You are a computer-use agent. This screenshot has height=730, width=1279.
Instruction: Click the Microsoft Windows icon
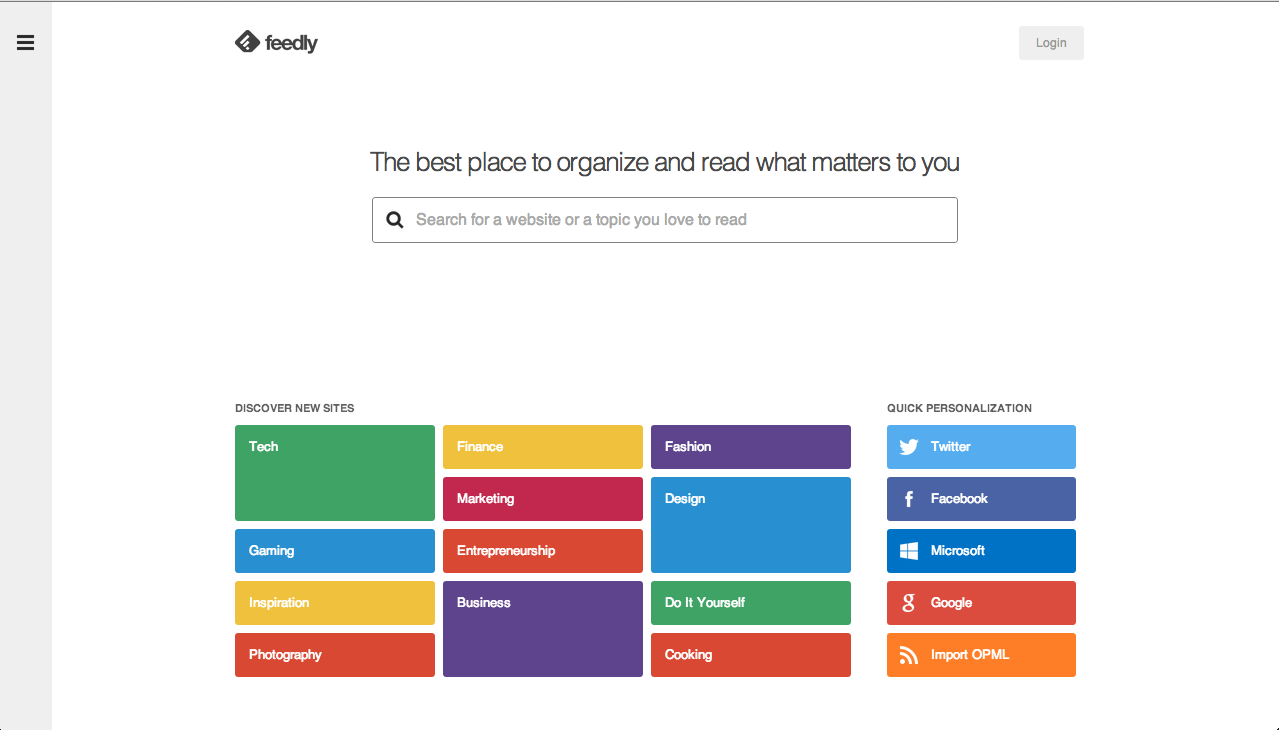point(907,550)
